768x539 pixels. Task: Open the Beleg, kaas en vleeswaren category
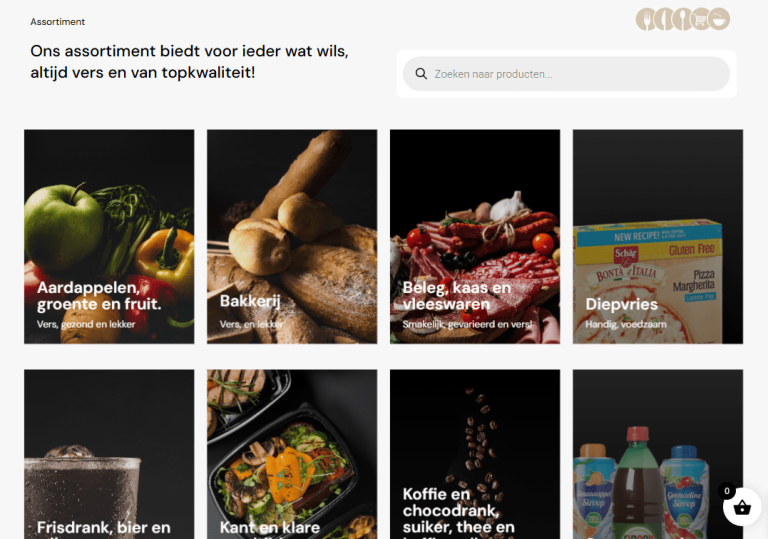coord(475,237)
